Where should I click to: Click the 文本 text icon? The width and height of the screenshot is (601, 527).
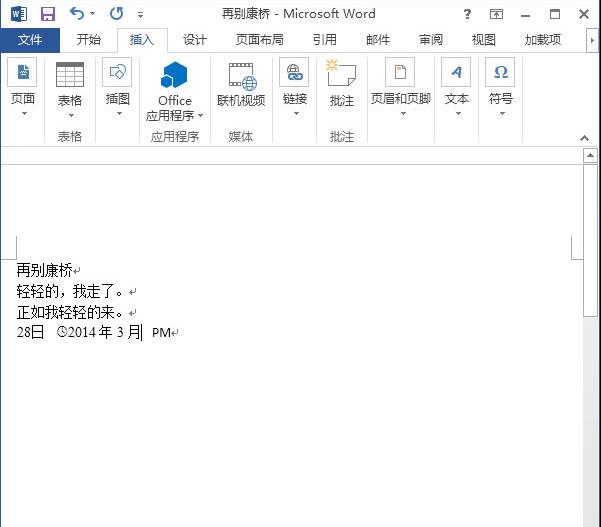pyautogui.click(x=456, y=72)
